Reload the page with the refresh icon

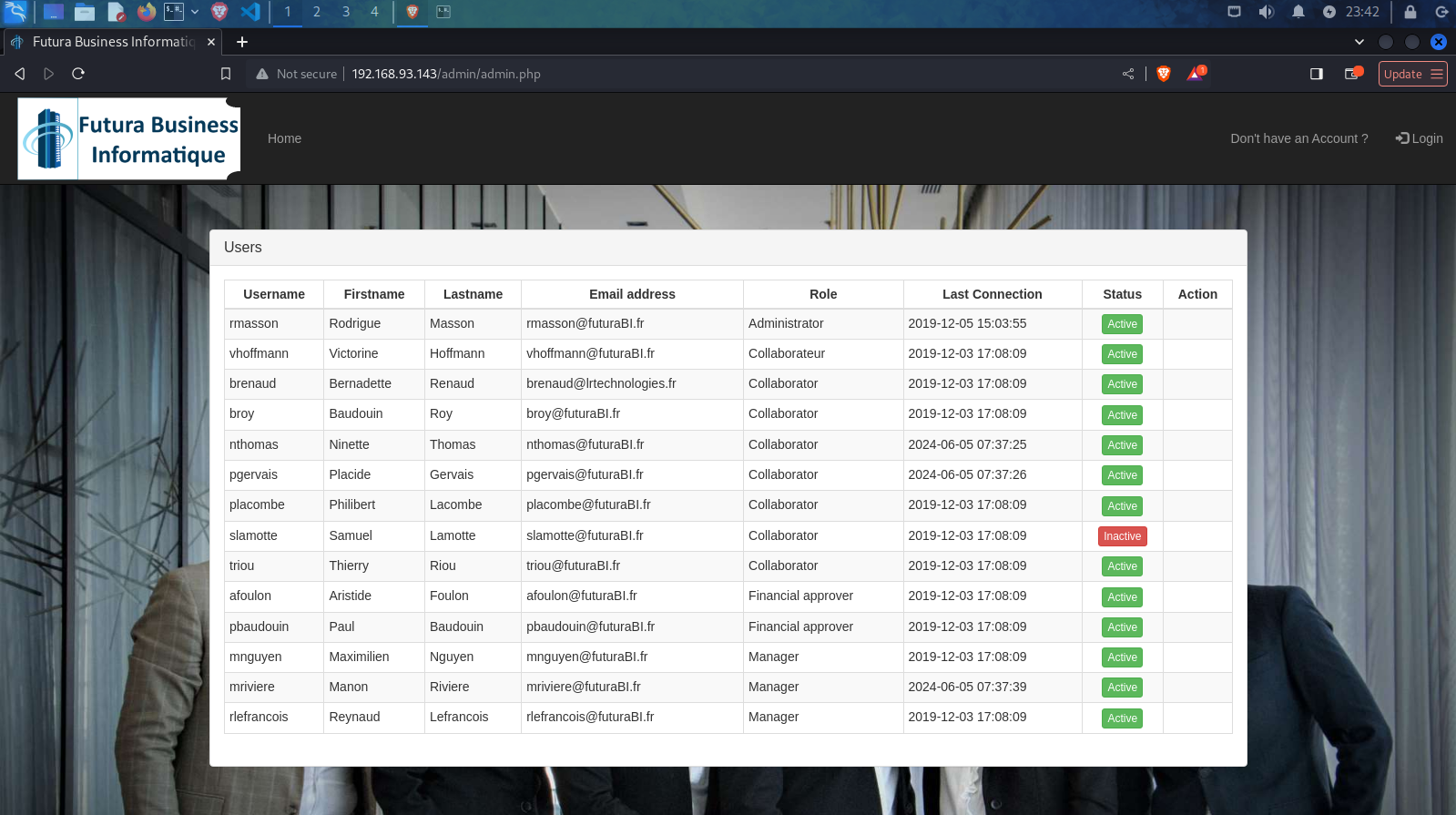[78, 74]
